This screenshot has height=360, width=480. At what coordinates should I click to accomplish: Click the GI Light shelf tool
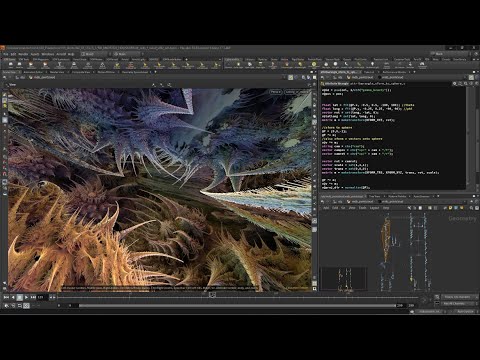click(x=336, y=65)
